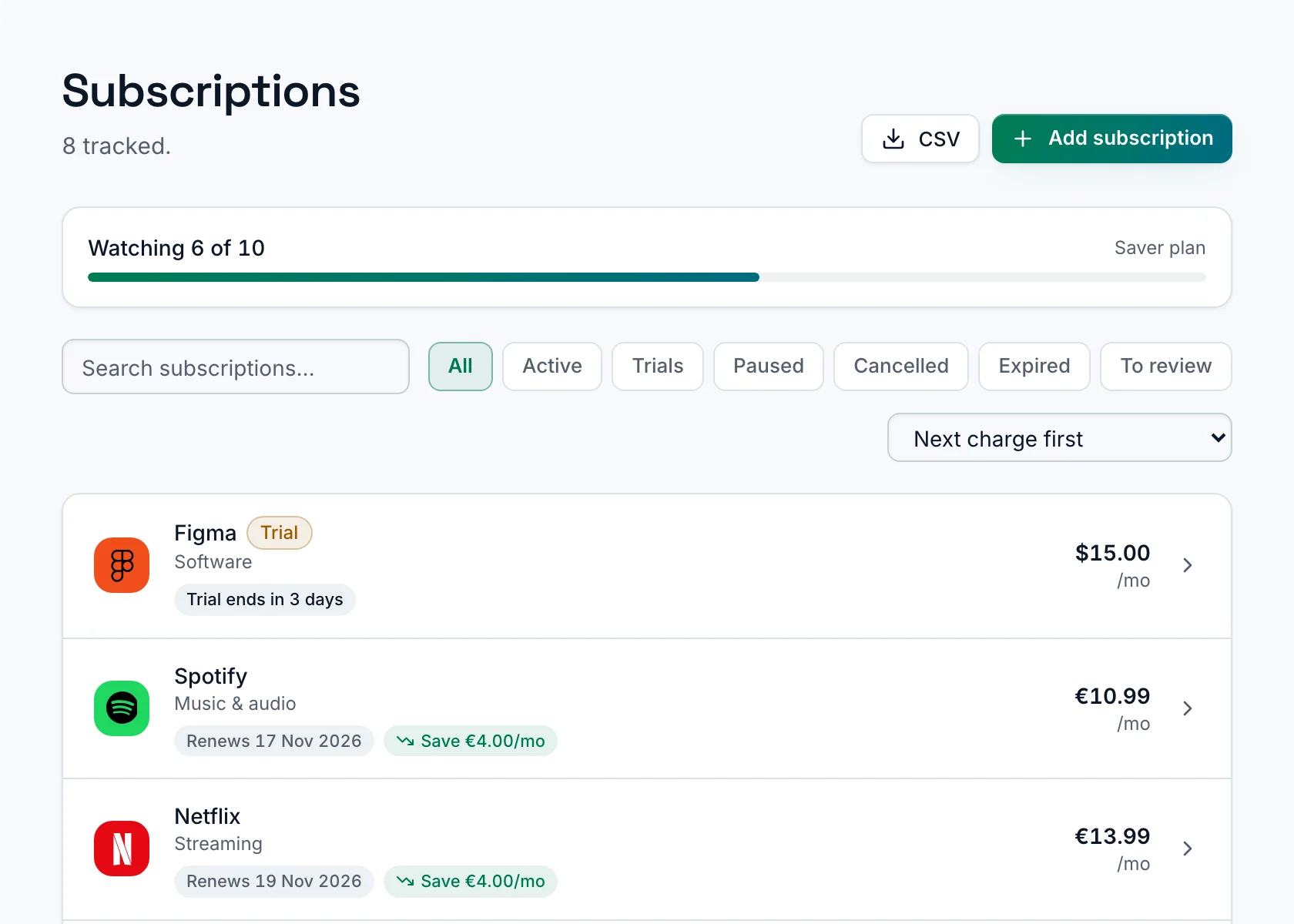The width and height of the screenshot is (1294, 924).
Task: Click the plus icon in Add subscription
Action: click(x=1023, y=139)
